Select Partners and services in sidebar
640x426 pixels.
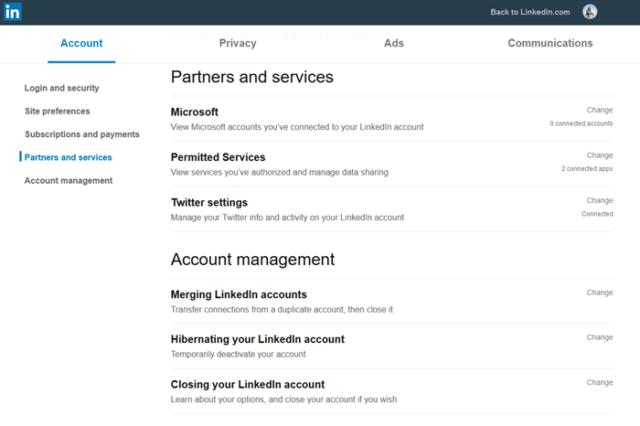68,157
